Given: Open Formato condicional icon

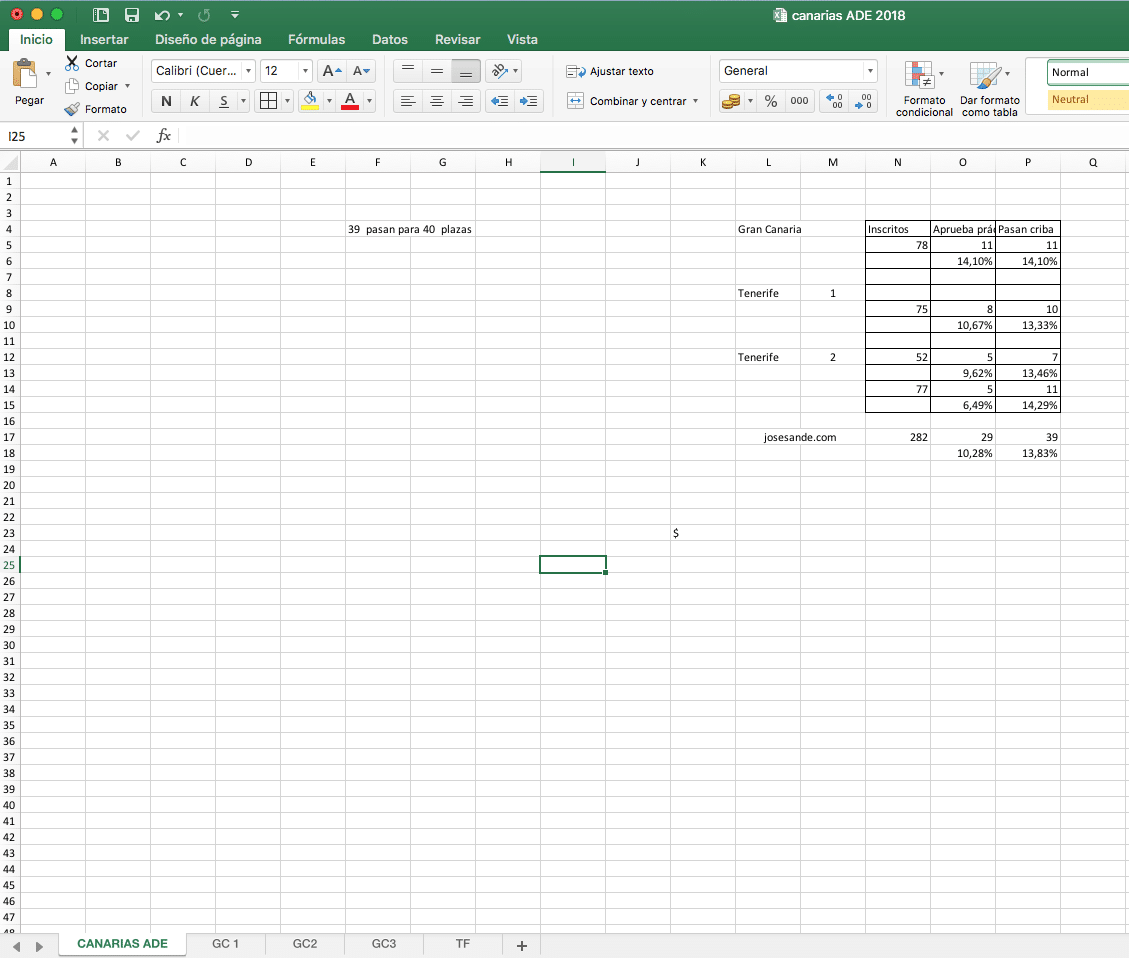Looking at the screenshot, I should point(919,76).
